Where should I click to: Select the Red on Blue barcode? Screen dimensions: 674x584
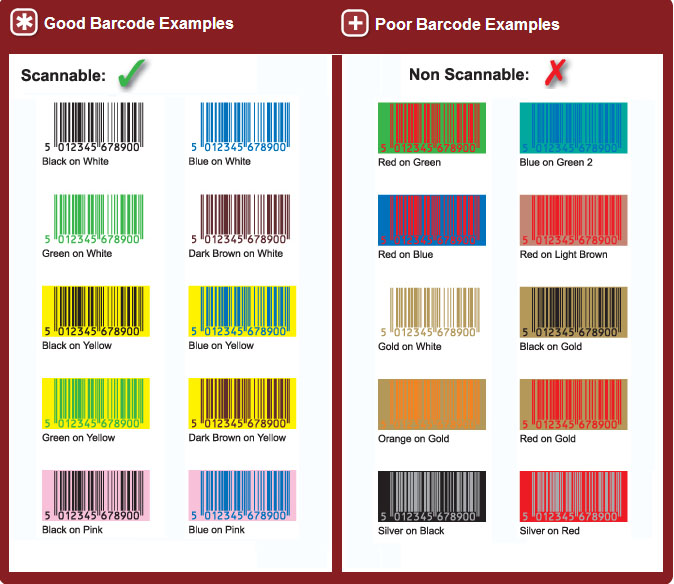point(432,220)
